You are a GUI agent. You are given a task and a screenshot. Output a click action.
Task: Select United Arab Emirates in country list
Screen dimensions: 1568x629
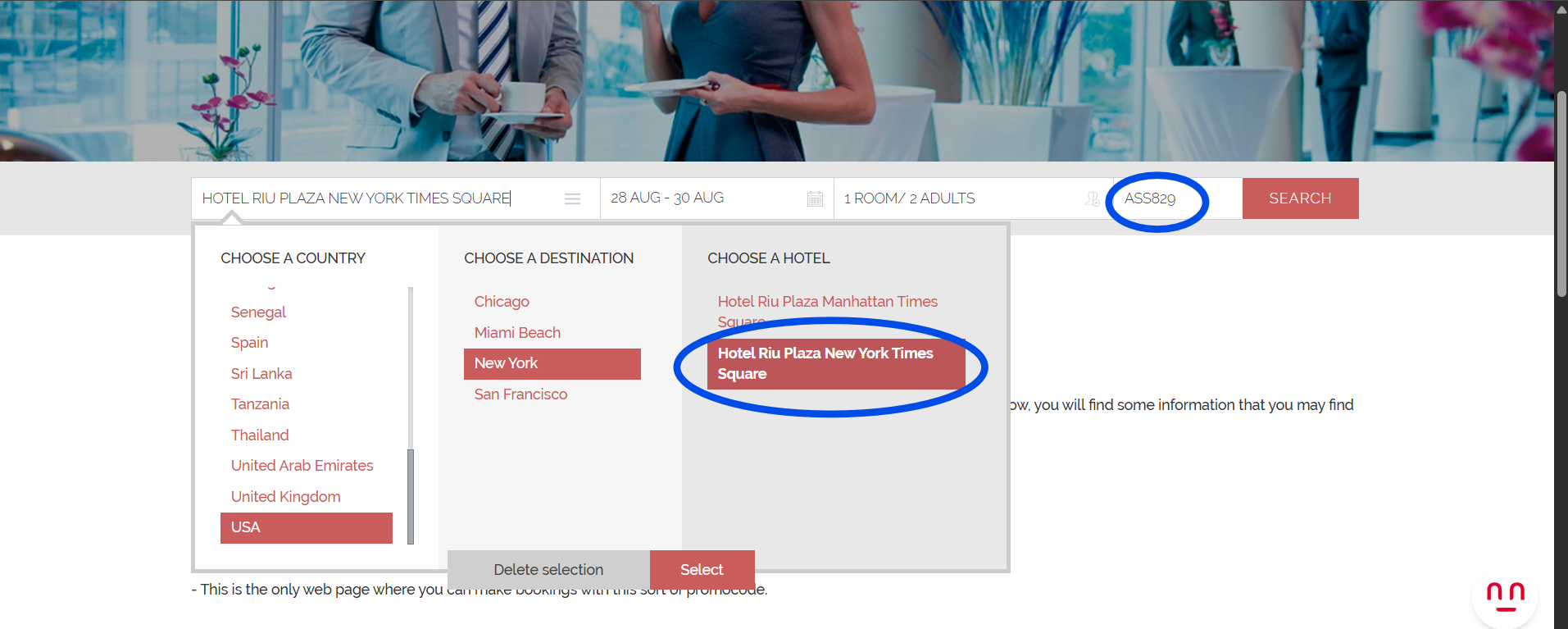click(302, 466)
